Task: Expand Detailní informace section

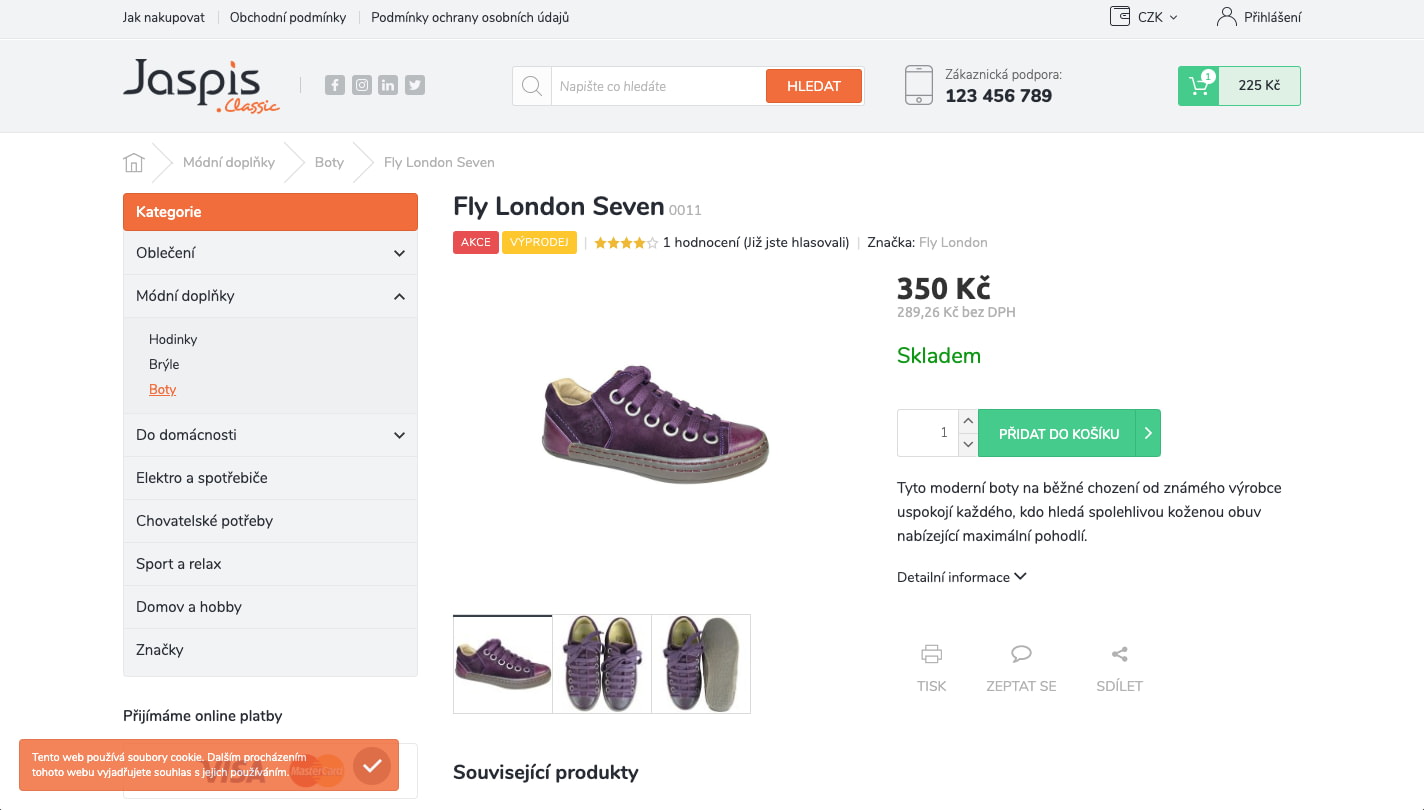Action: click(x=962, y=577)
